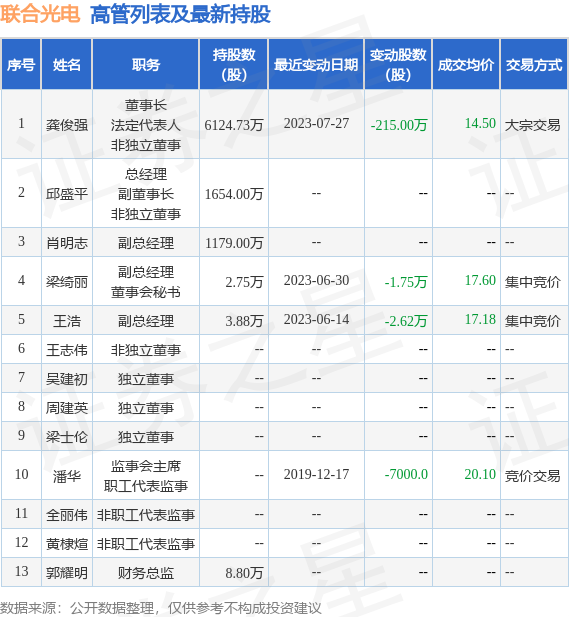Click row number 10
Viewport: 569px width, 617px height.
coord(22,474)
